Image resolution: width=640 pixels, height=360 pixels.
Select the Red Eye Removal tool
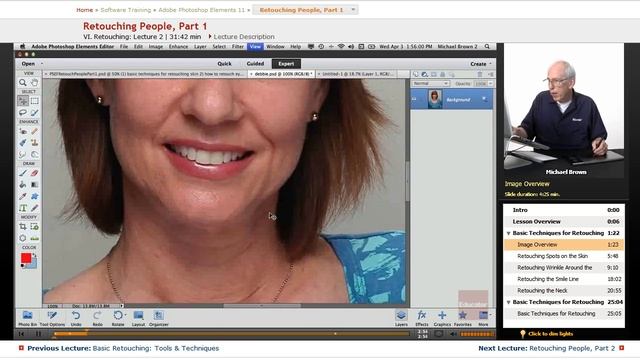(23, 131)
